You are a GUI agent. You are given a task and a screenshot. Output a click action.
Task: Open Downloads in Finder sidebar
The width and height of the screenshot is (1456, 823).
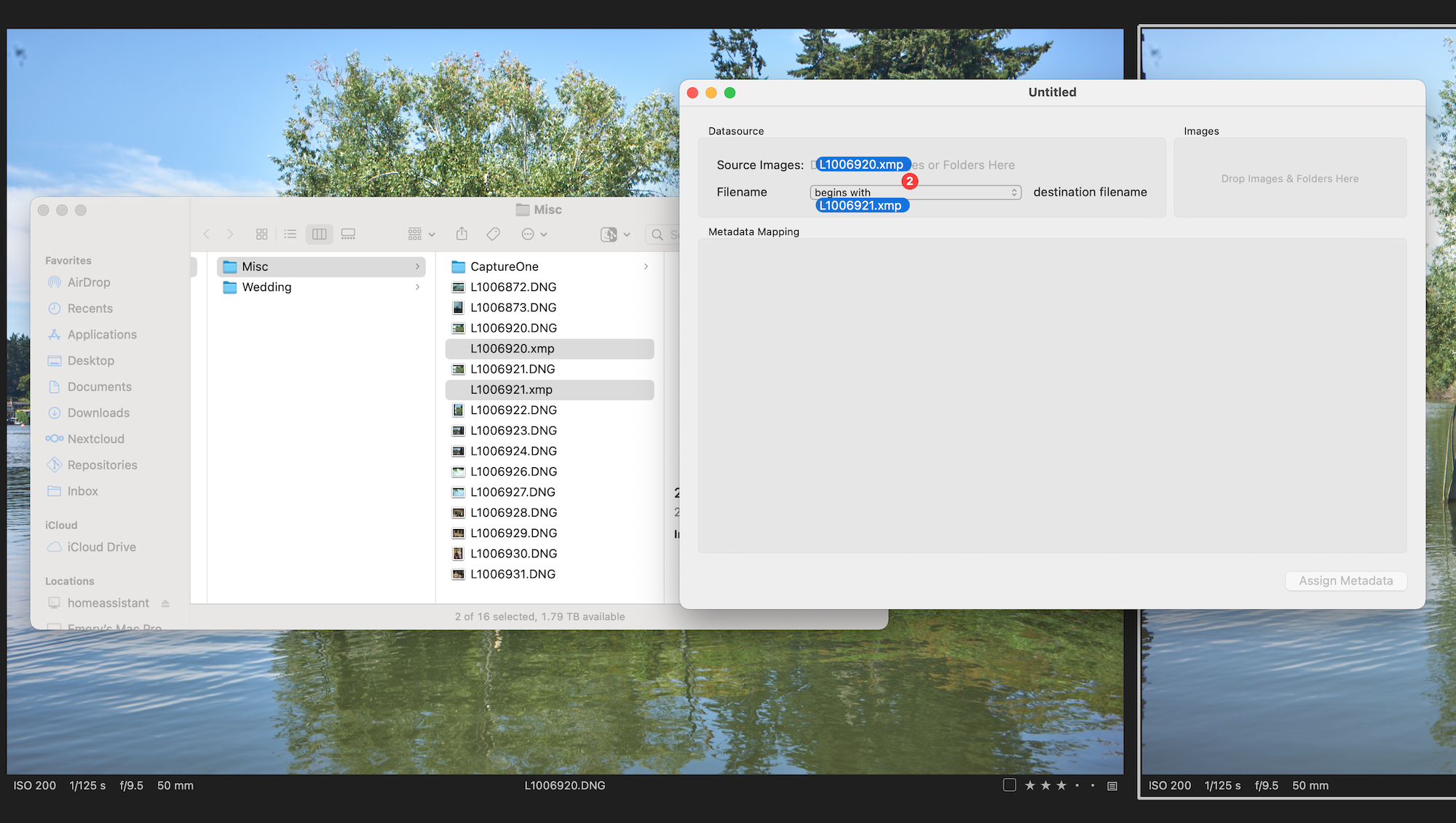pyautogui.click(x=98, y=413)
